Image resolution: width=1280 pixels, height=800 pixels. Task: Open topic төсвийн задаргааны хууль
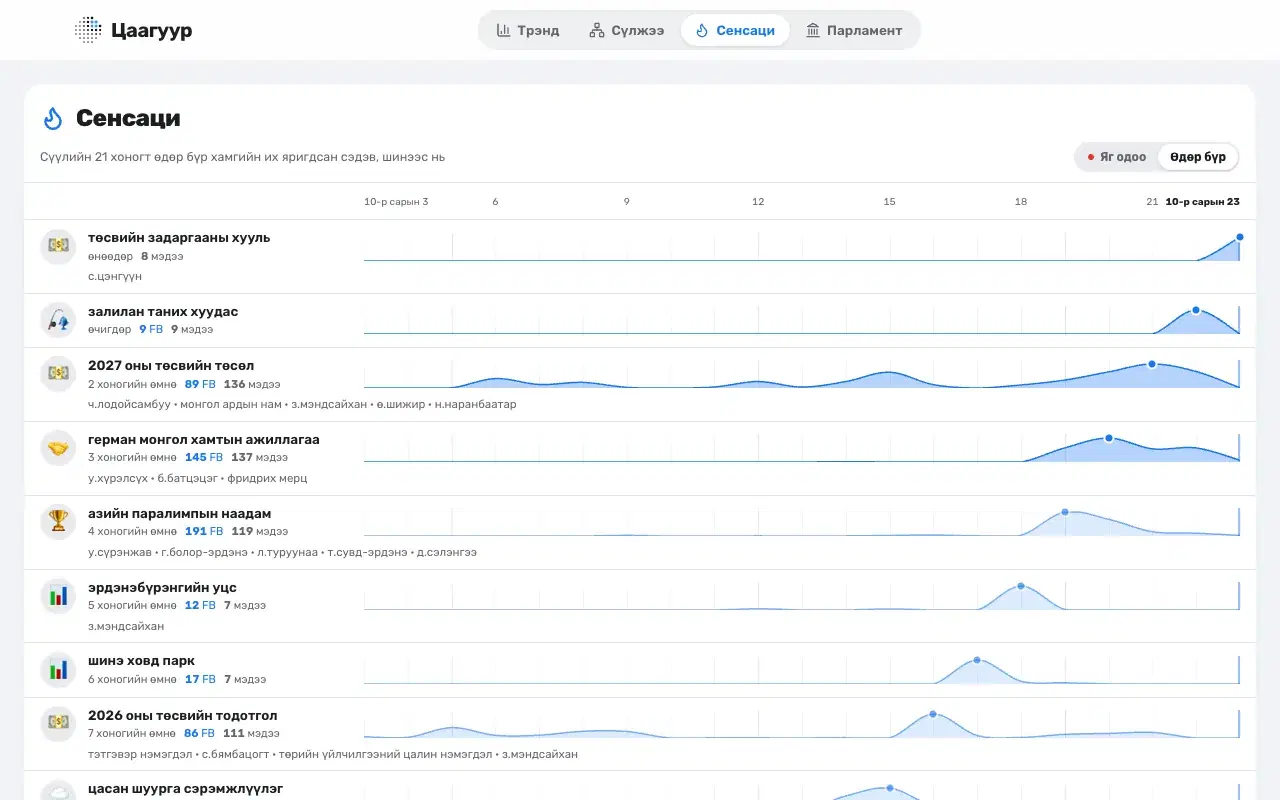coord(179,238)
